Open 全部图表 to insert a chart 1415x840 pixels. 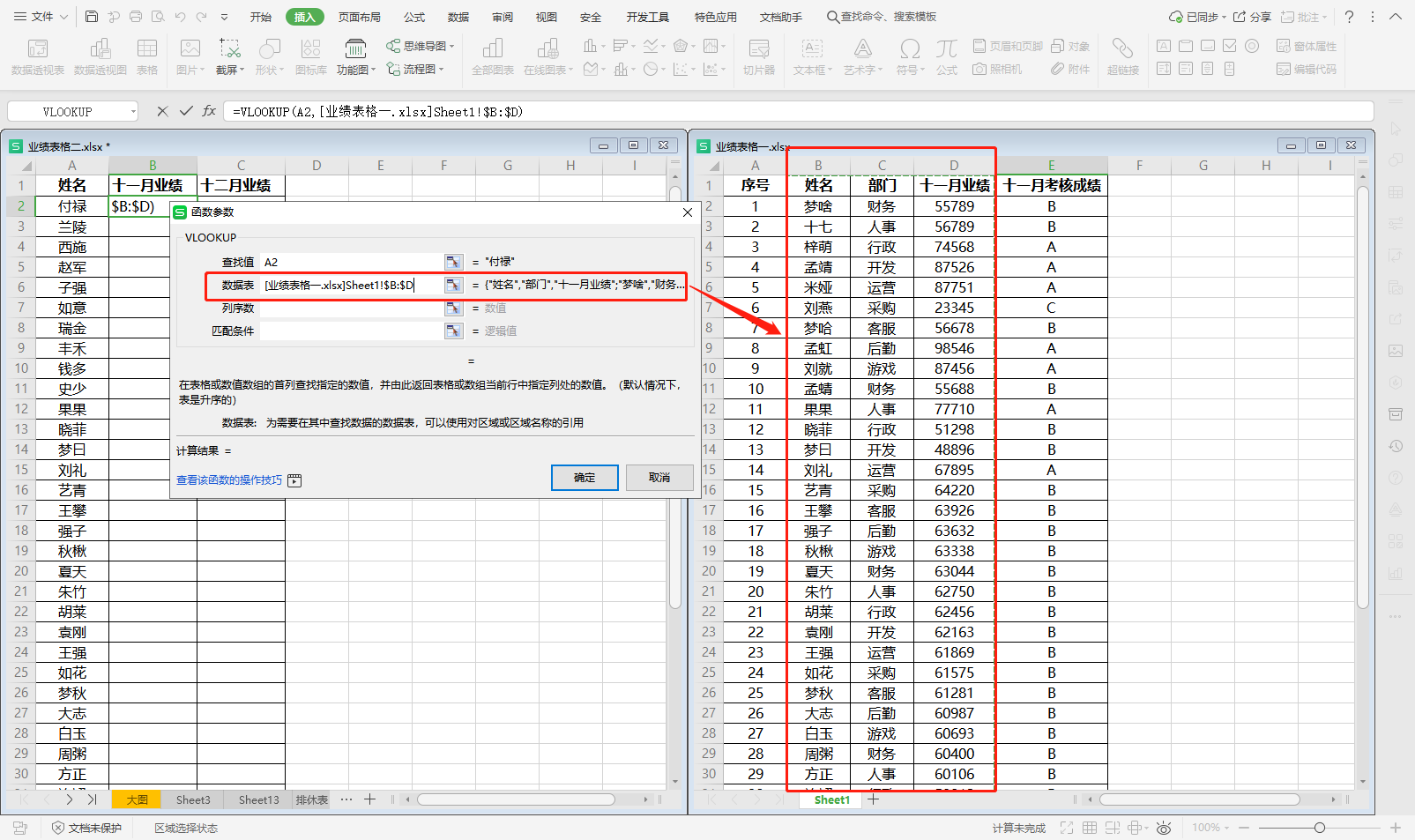(492, 56)
